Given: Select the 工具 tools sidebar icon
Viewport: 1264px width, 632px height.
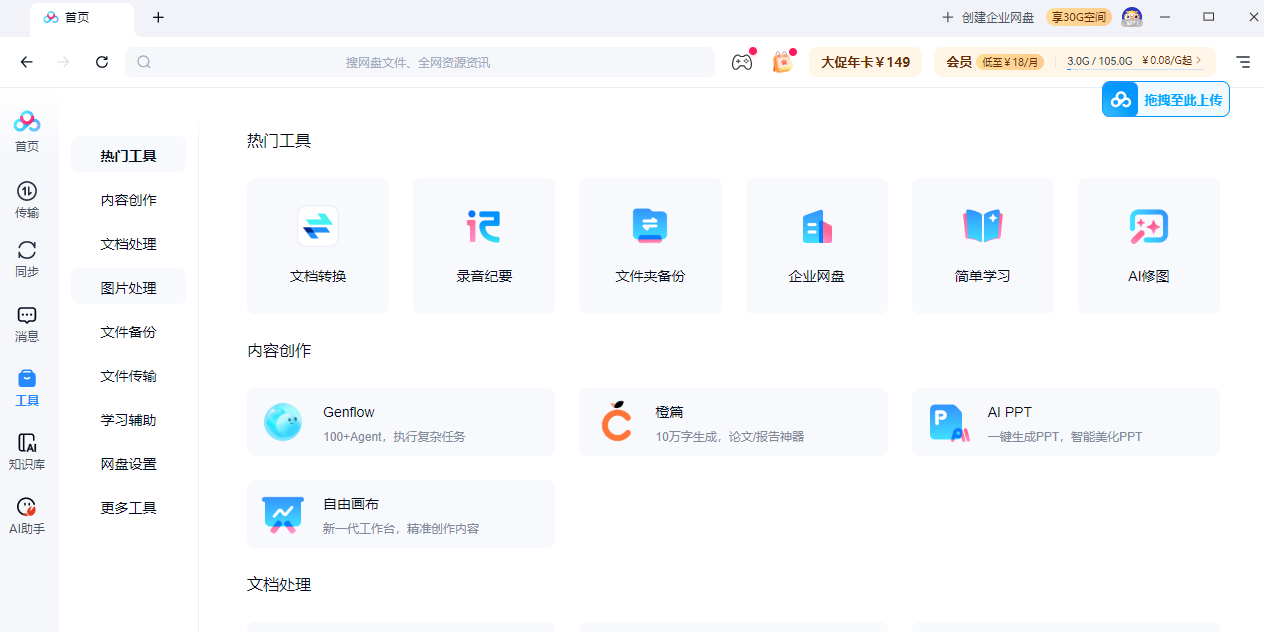Looking at the screenshot, I should 27,388.
